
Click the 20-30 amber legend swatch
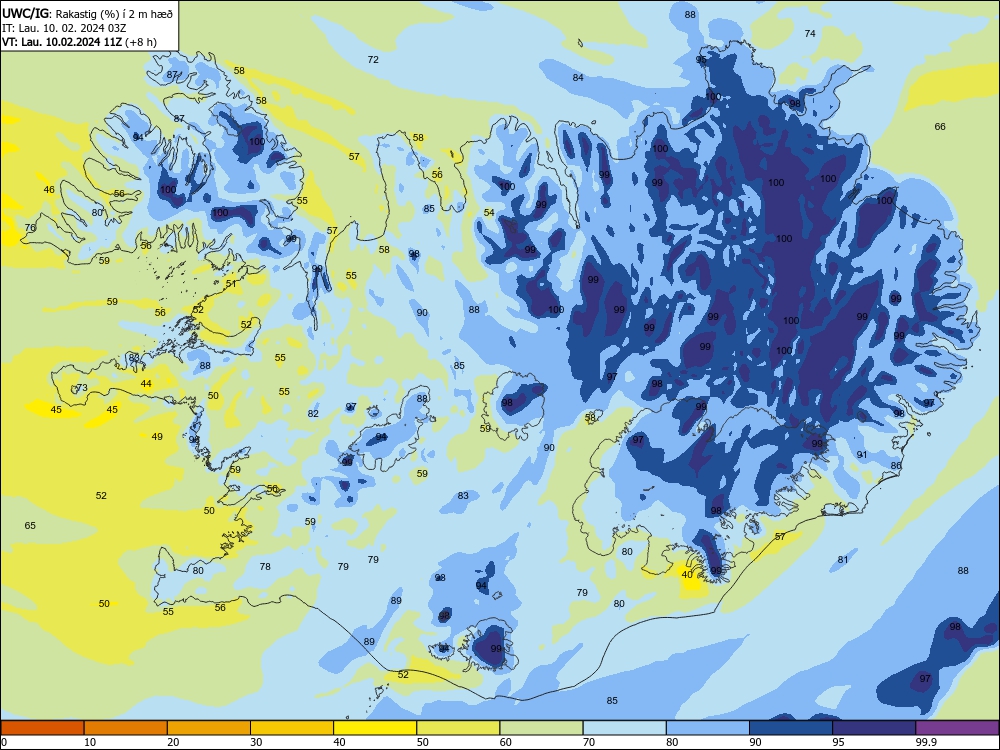pyautogui.click(x=209, y=728)
